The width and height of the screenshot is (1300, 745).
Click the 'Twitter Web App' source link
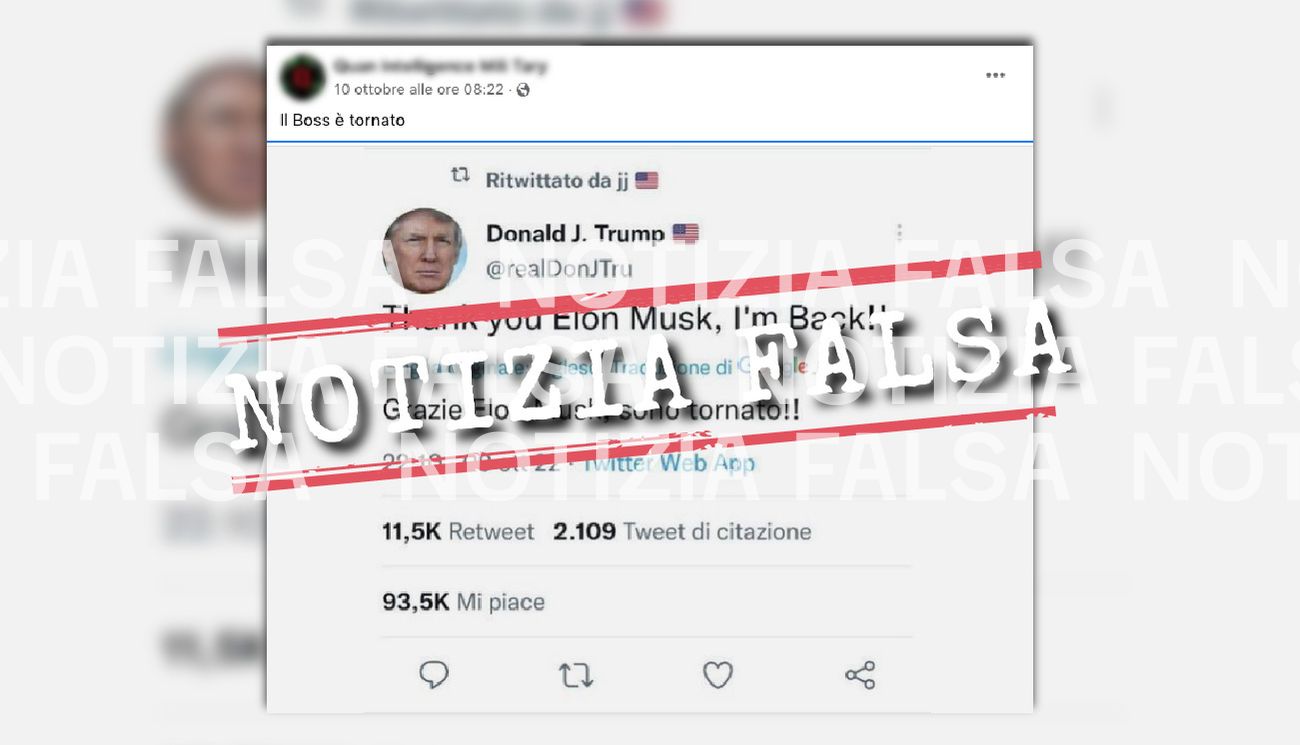pos(668,463)
